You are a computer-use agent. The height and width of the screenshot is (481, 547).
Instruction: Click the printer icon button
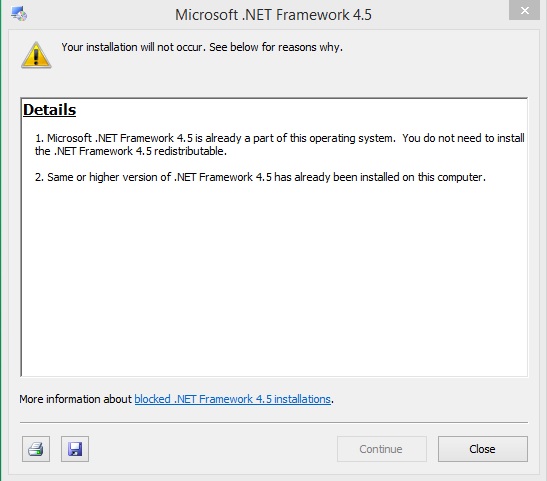(36, 449)
